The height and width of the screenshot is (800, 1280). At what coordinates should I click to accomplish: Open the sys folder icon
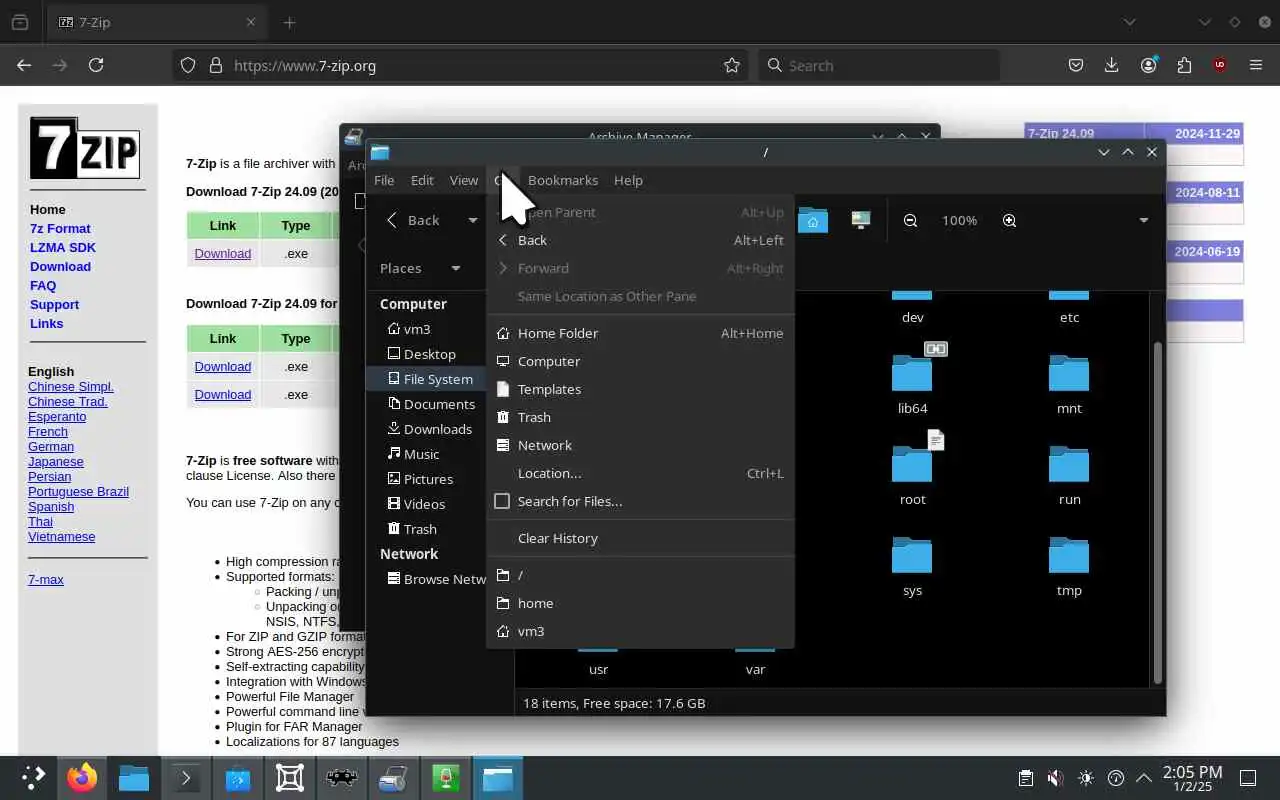(x=912, y=555)
